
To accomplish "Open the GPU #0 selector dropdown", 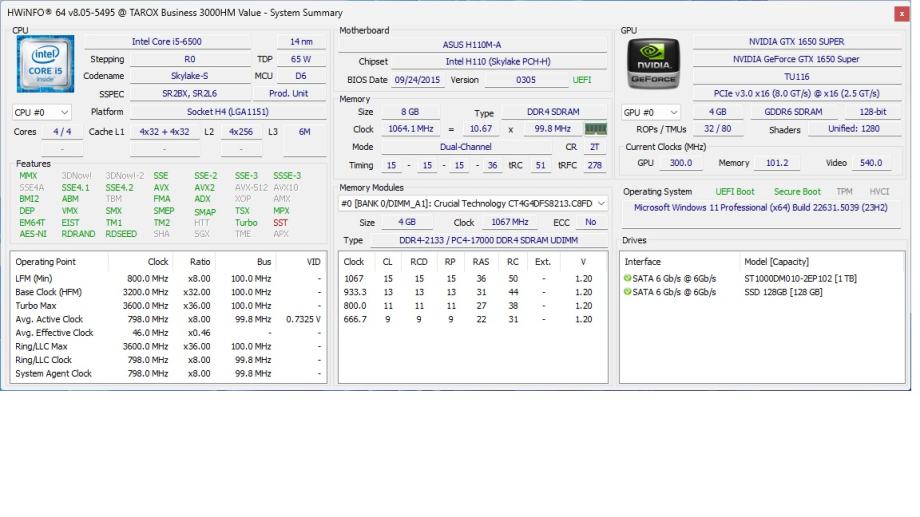I will pyautogui.click(x=651, y=112).
